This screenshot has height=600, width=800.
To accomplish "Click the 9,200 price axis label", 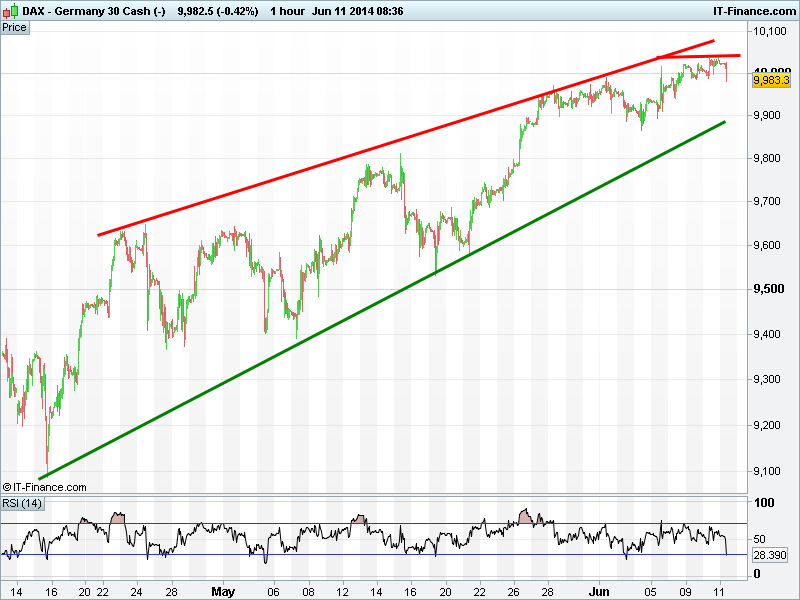I will point(767,425).
